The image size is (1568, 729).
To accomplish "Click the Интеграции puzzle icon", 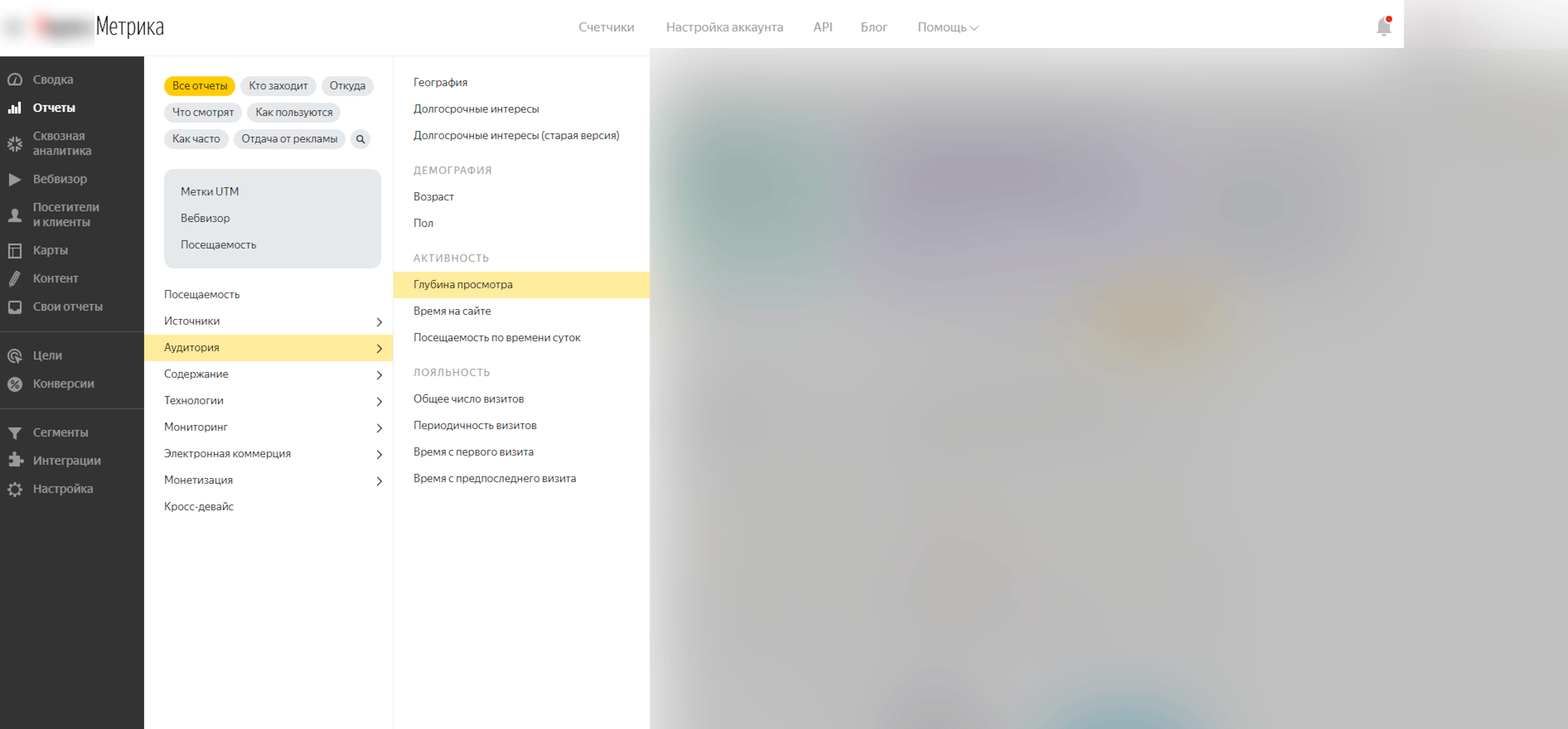I will click(x=15, y=461).
